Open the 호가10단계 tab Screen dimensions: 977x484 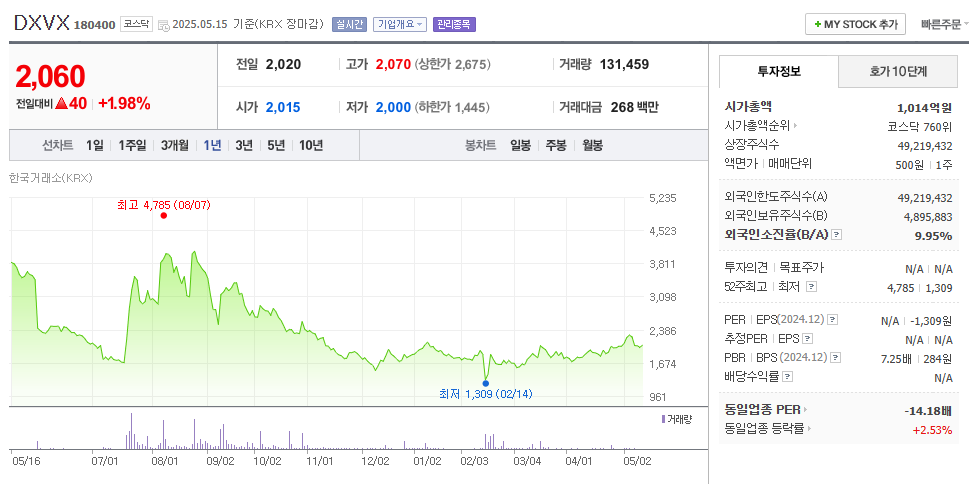coord(898,71)
